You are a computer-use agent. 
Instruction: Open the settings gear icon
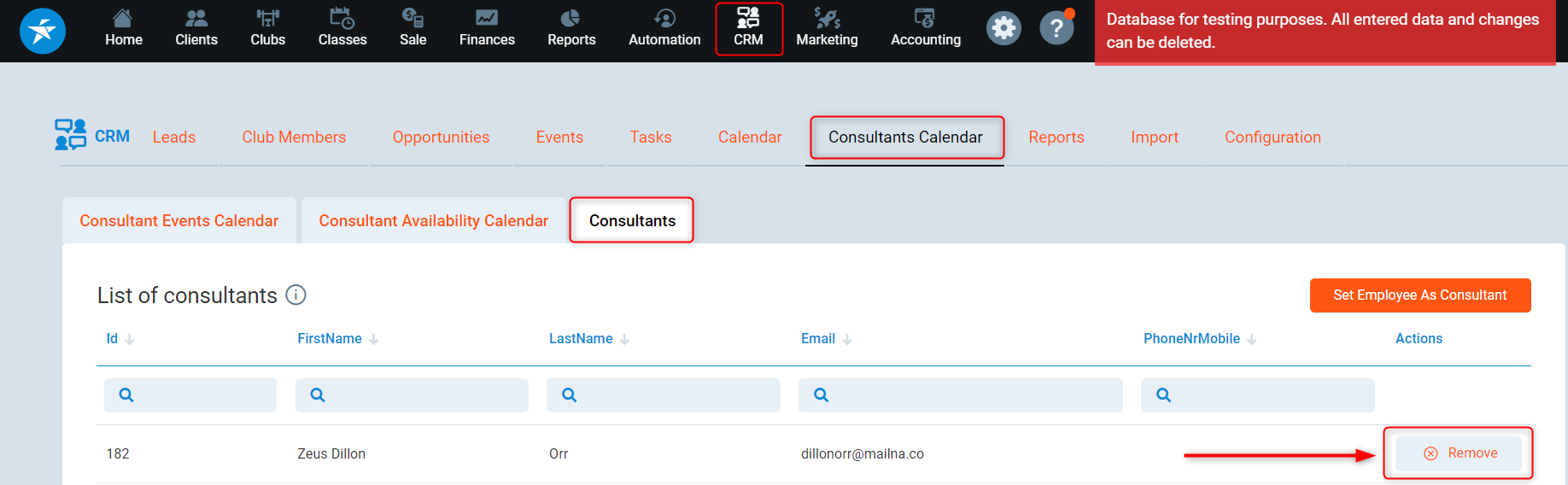coord(1003,28)
